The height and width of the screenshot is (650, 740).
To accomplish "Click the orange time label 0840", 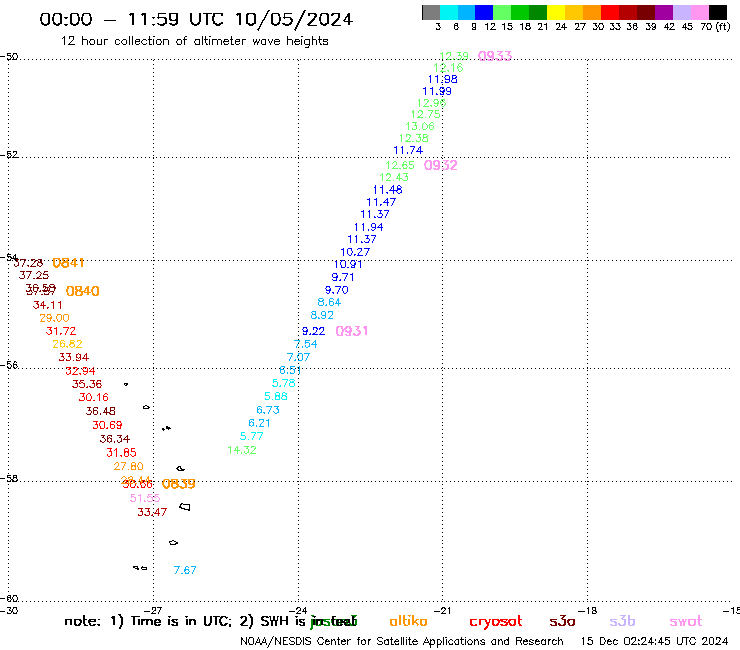I will point(83,291).
